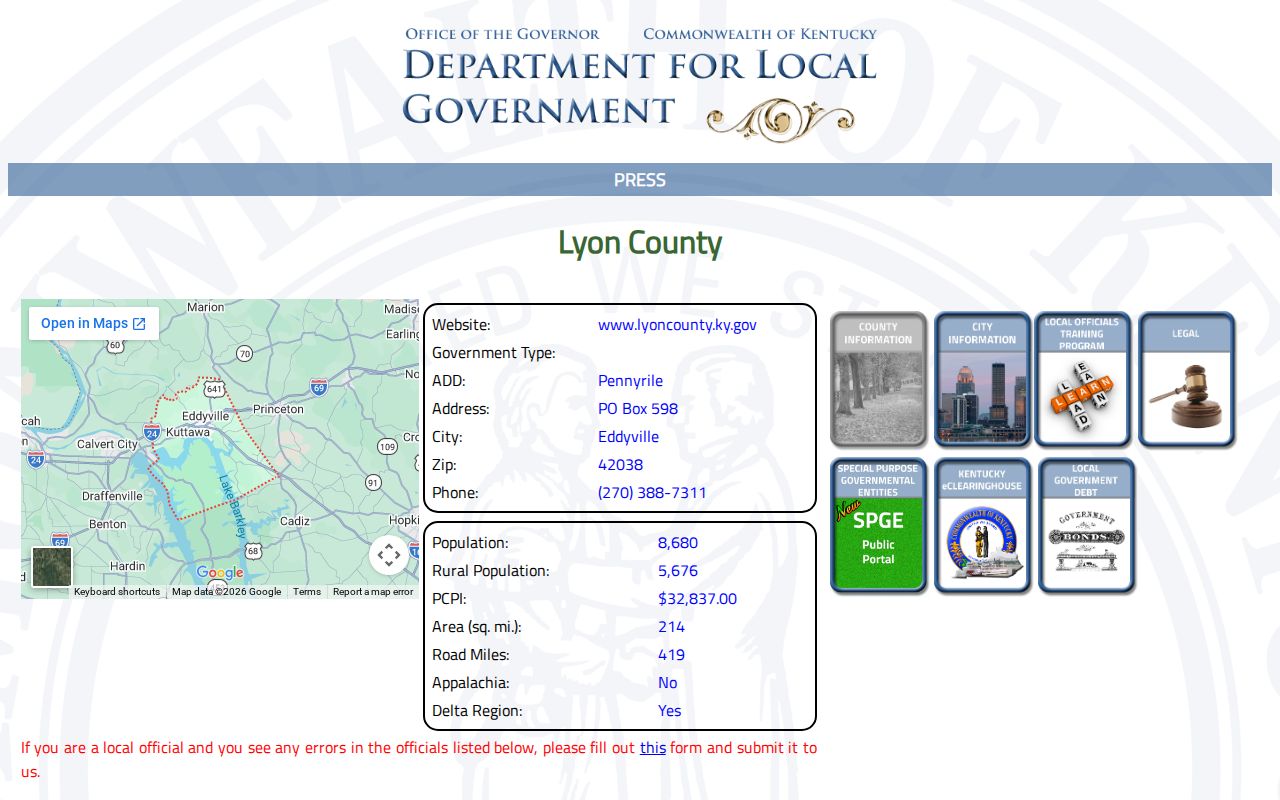Click the PO Box 598 address value

(638, 409)
